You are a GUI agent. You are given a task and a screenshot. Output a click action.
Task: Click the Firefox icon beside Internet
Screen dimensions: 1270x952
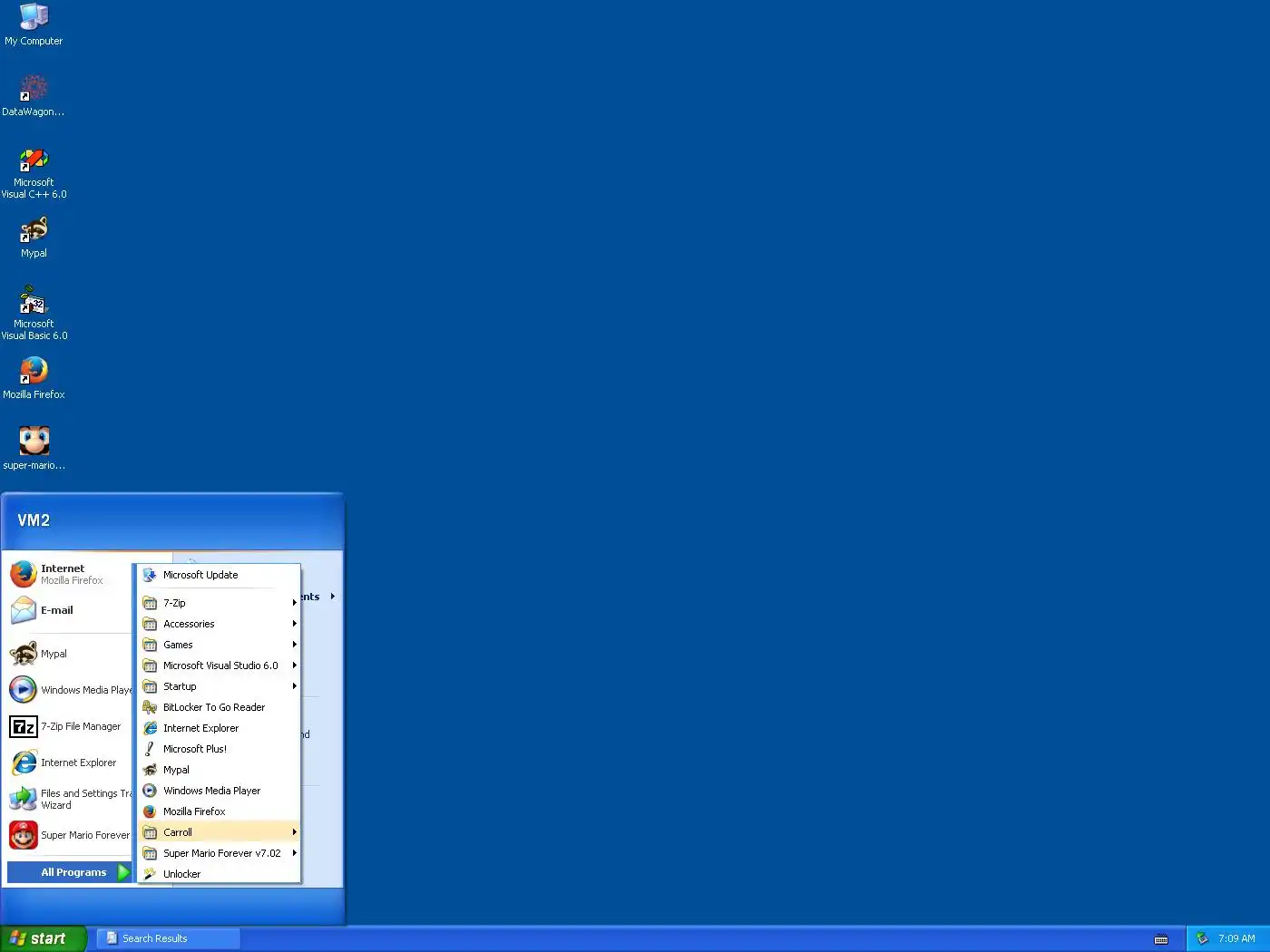click(x=24, y=574)
